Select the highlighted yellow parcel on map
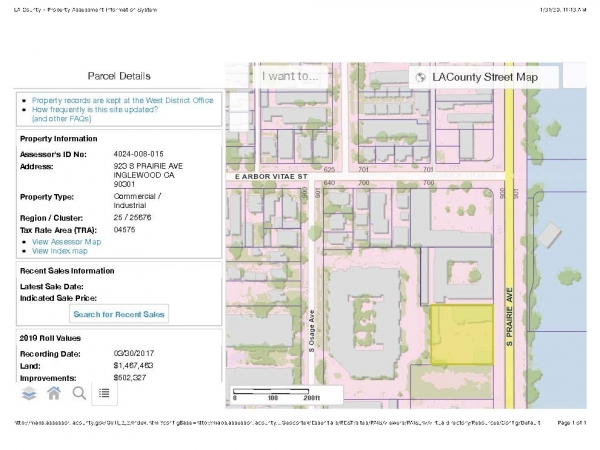This screenshot has width=600, height=450. click(462, 335)
